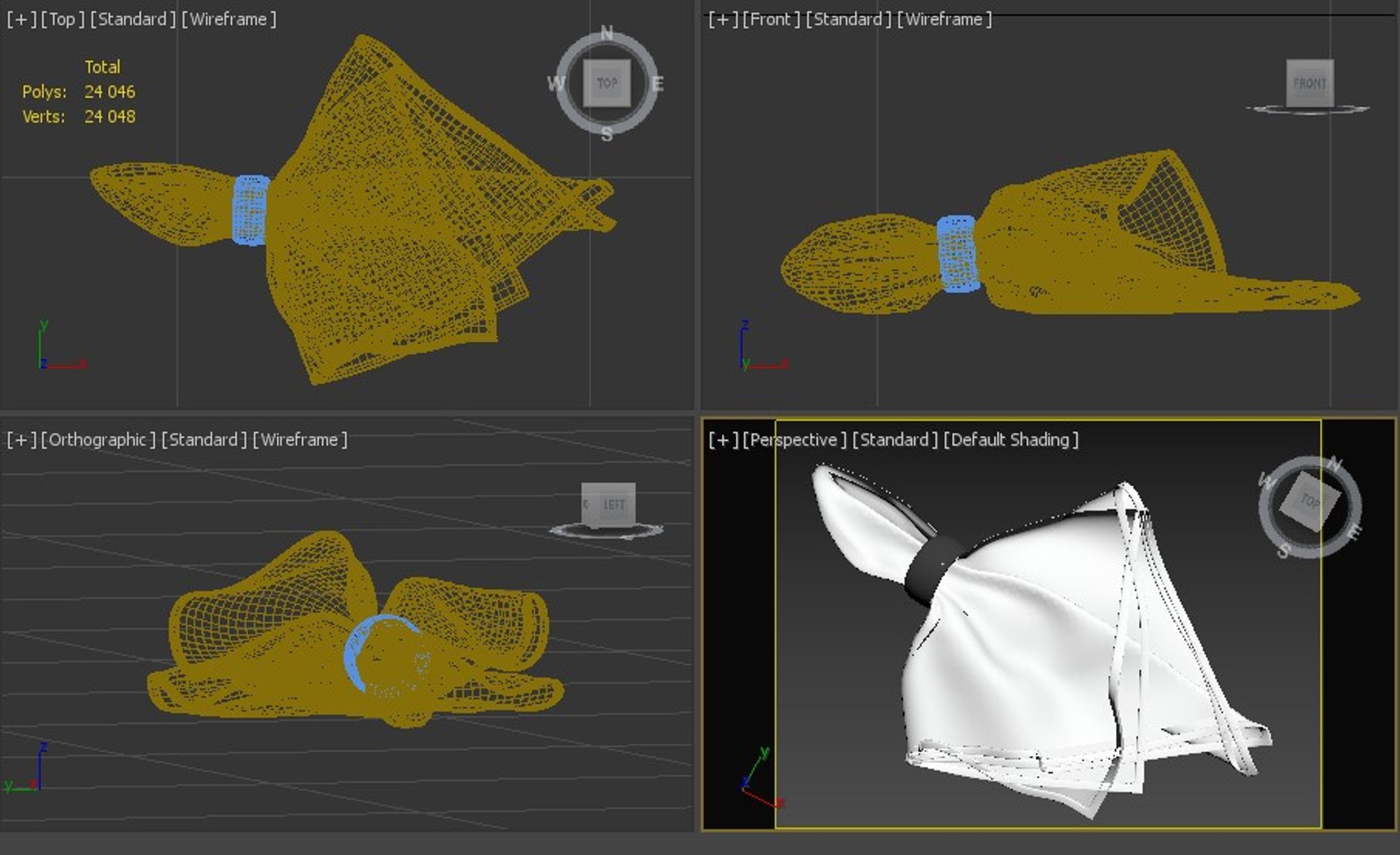Click W compass point on Top ViewCube
The image size is (1400, 855).
tap(556, 83)
